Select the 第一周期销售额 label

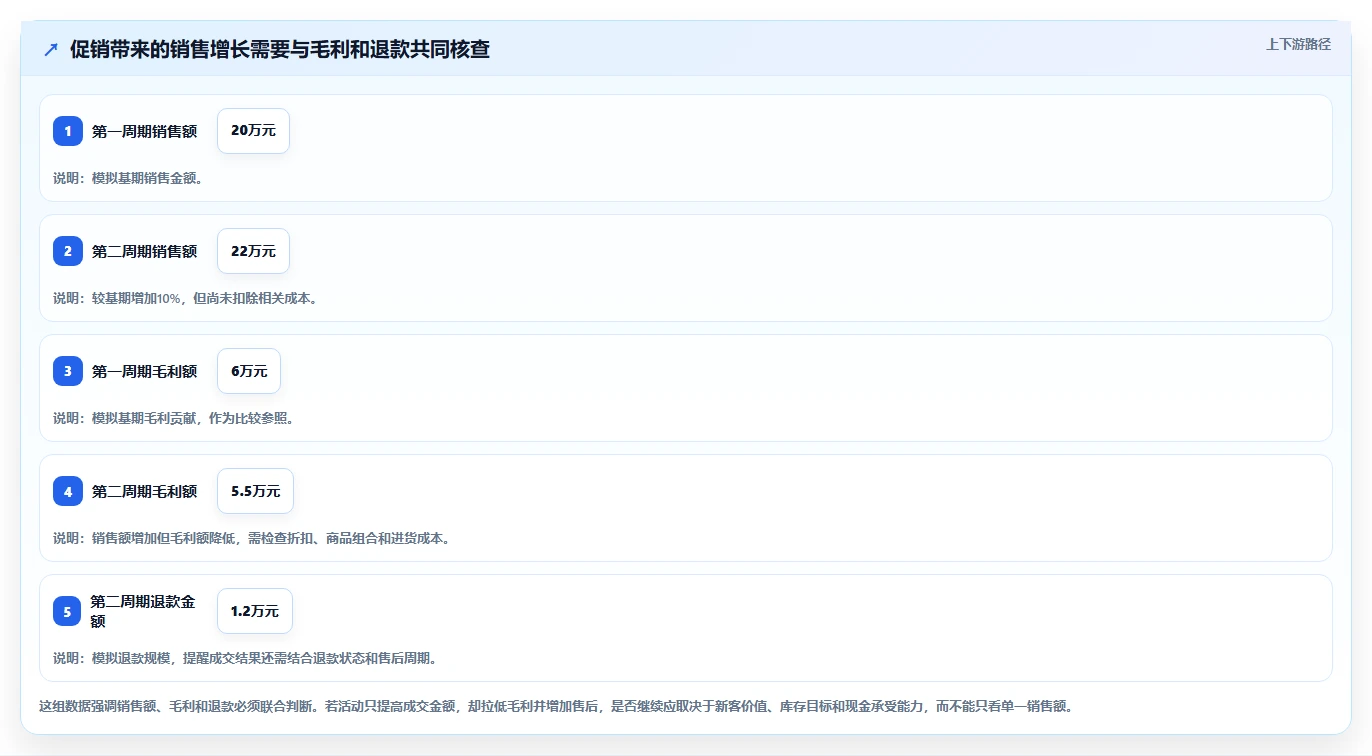144,131
